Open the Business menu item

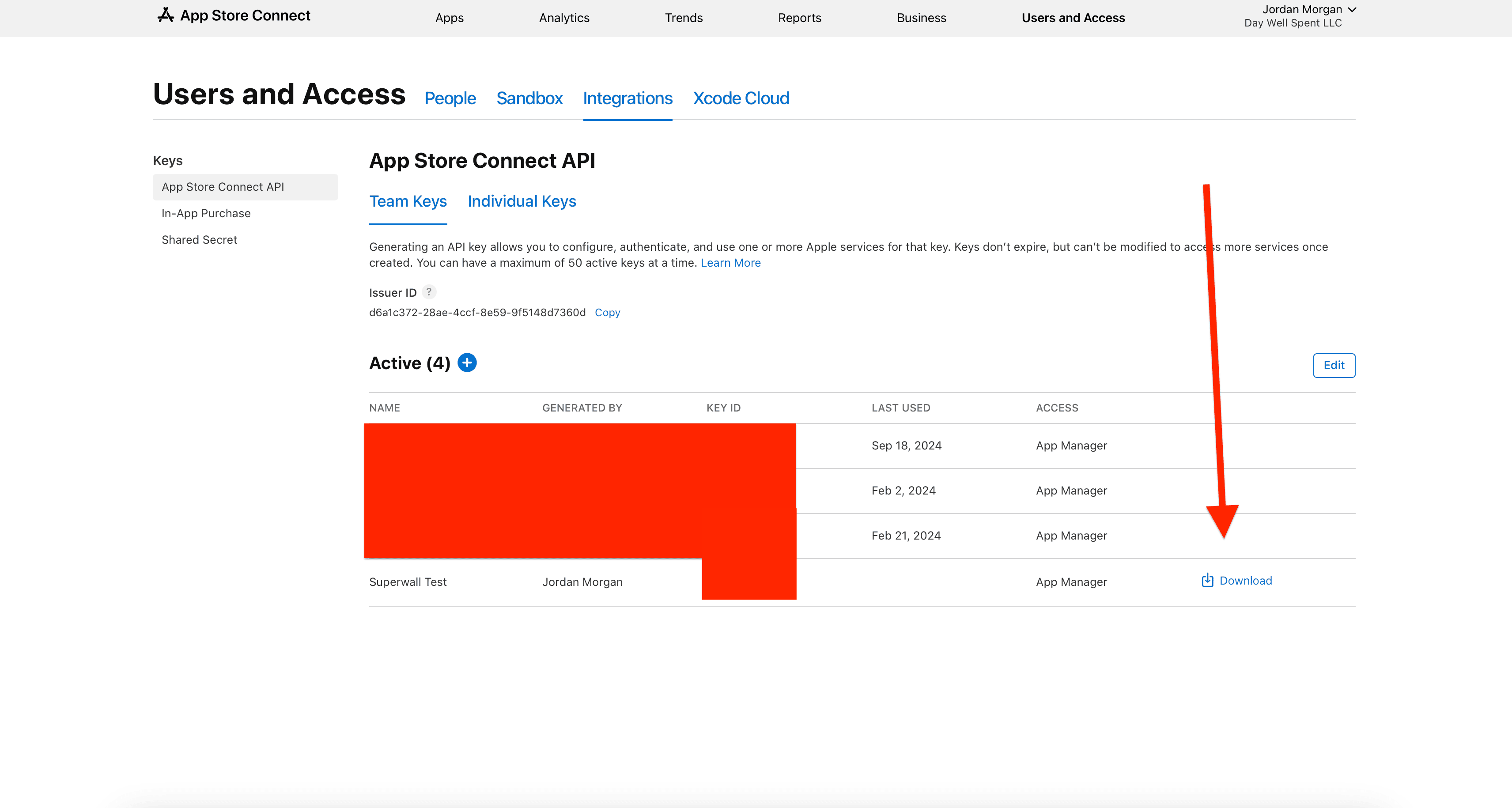pos(921,18)
